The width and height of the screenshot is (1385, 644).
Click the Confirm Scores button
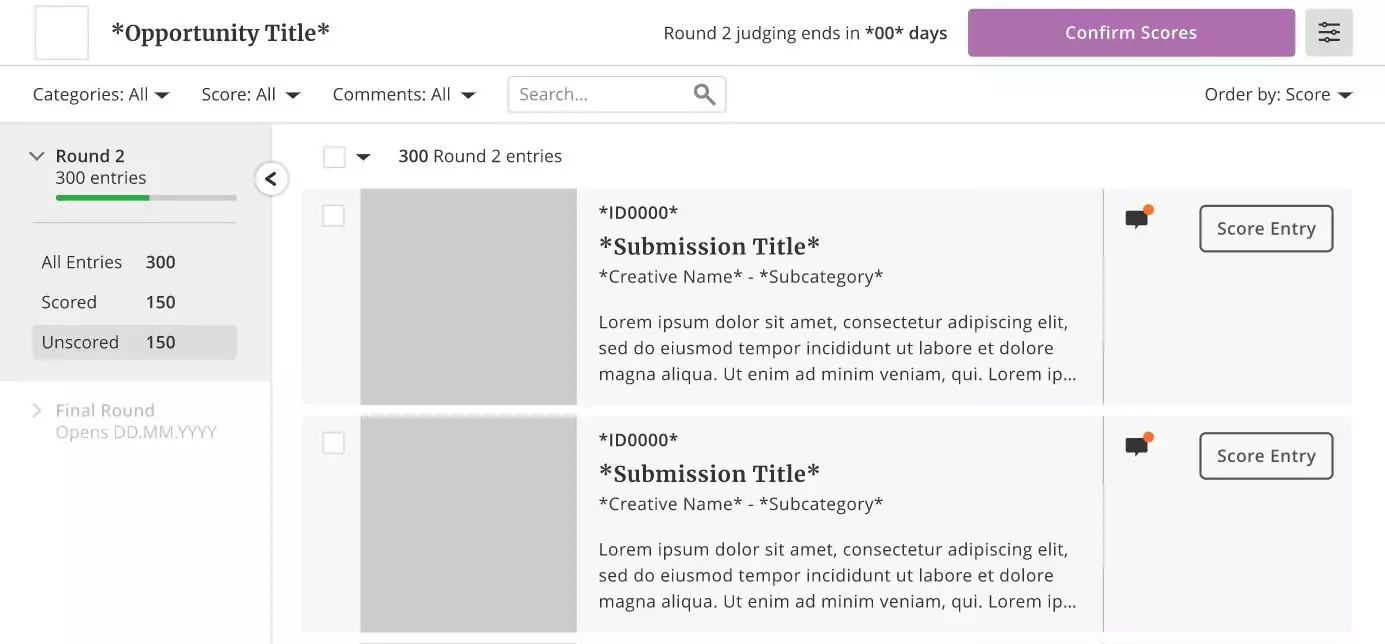click(x=1131, y=33)
